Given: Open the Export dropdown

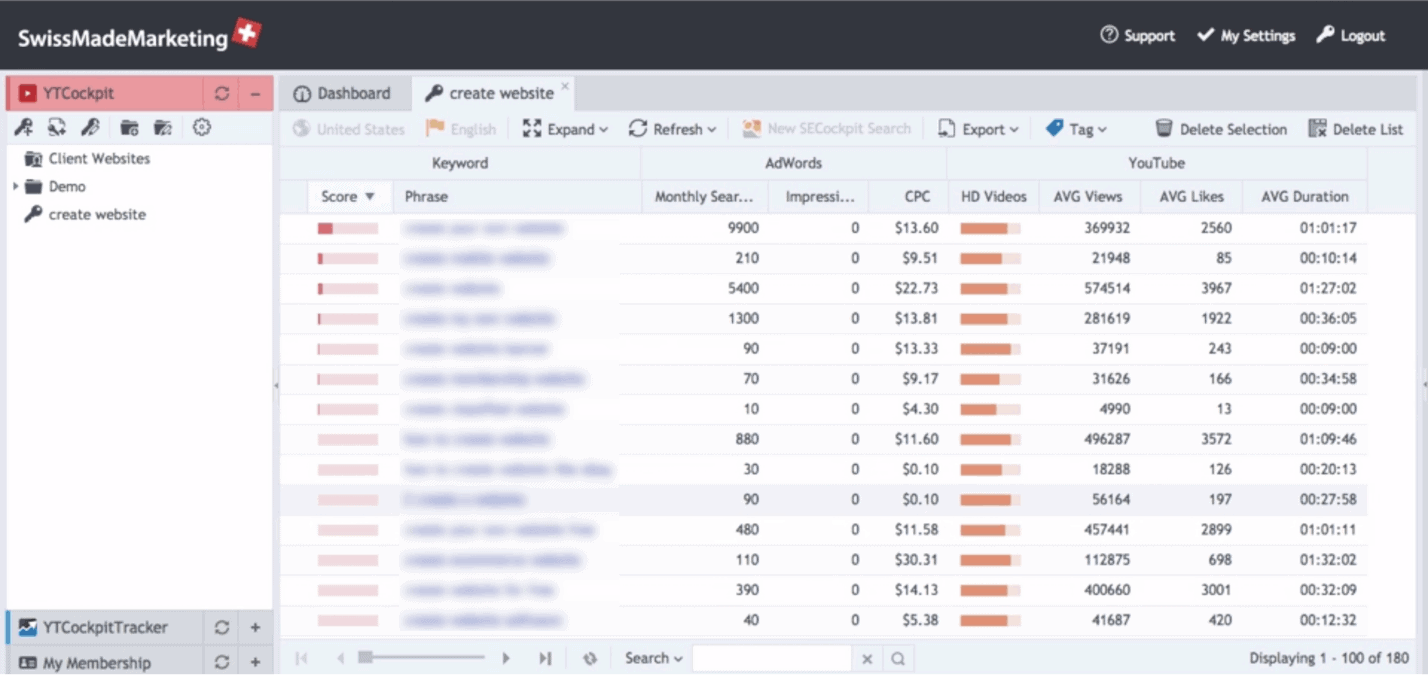Looking at the screenshot, I should point(979,129).
